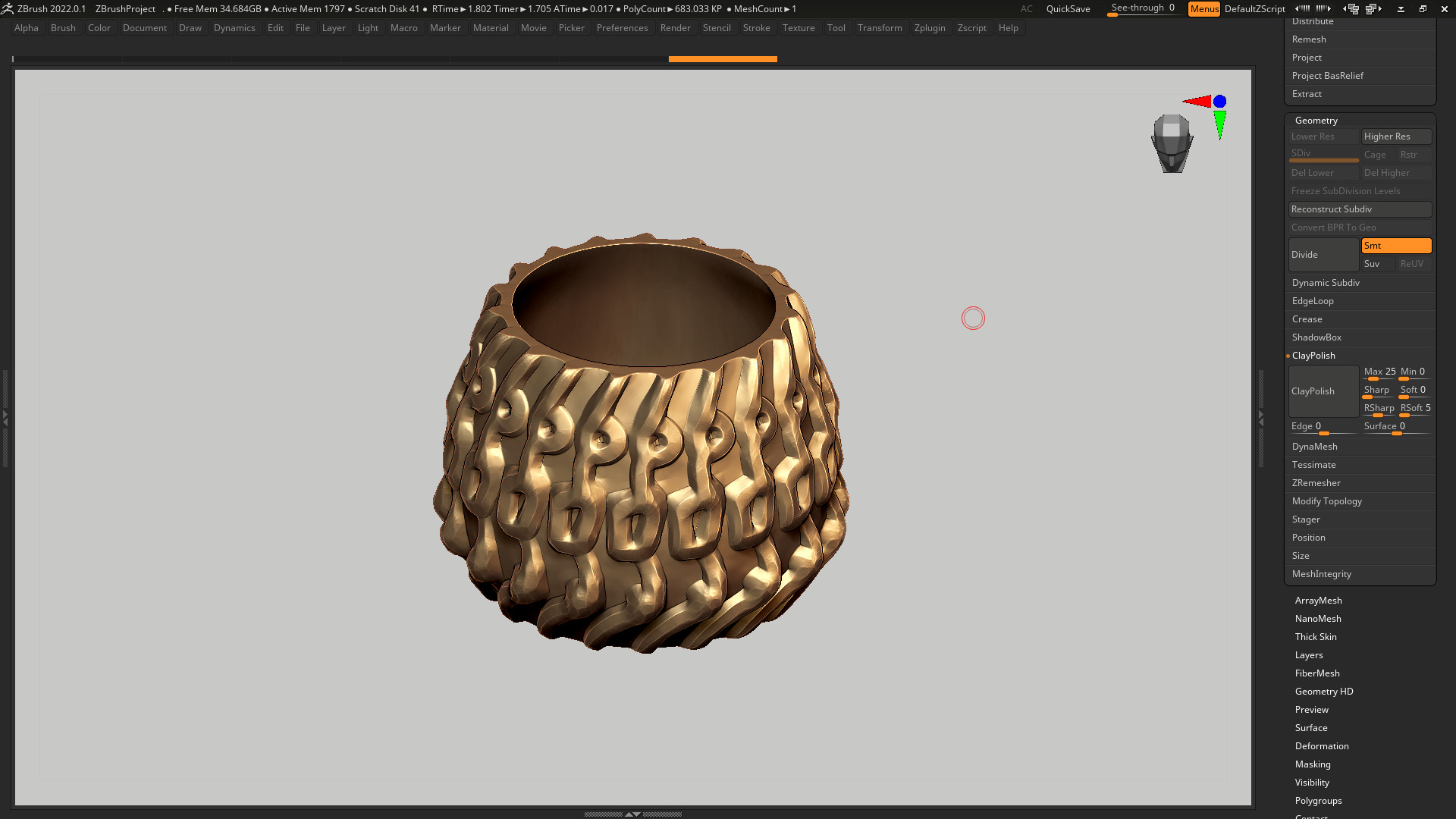
Task: Click Reconstruct Subdiv button
Action: click(1360, 209)
